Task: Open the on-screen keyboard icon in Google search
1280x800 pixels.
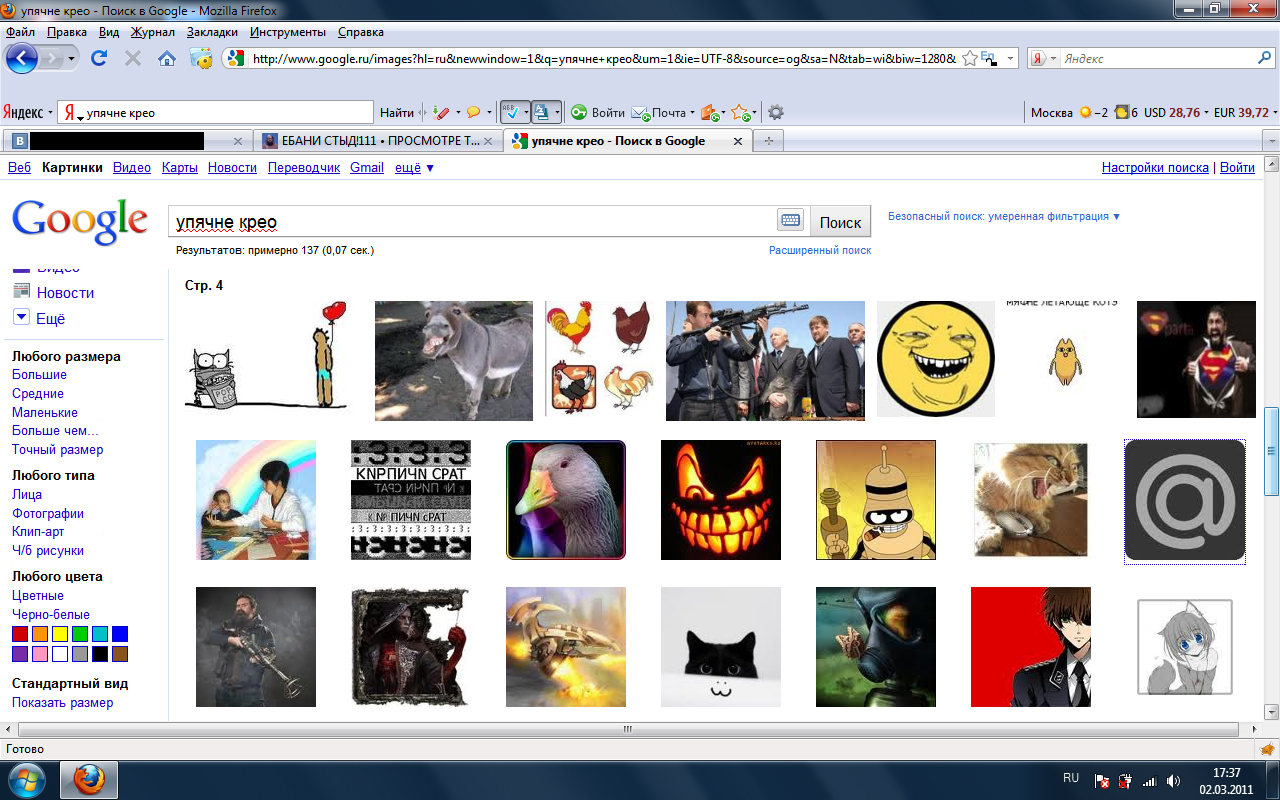Action: pyautogui.click(x=790, y=221)
